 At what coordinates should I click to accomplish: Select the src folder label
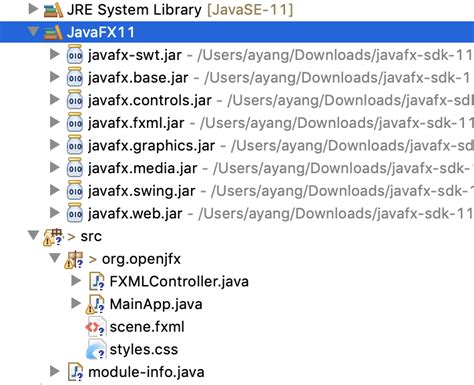91,237
